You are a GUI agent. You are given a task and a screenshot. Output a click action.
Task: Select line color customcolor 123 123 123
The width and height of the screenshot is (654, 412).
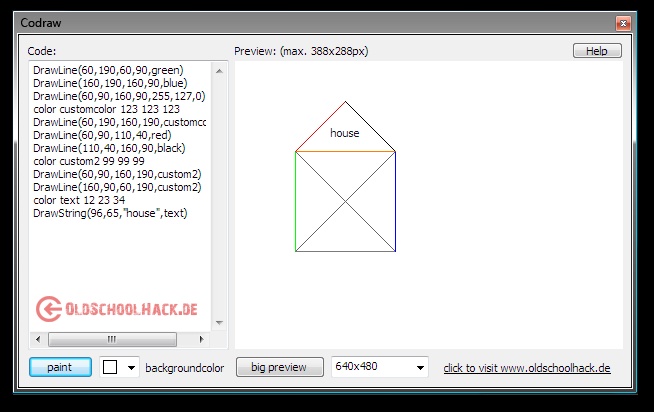click(x=106, y=109)
